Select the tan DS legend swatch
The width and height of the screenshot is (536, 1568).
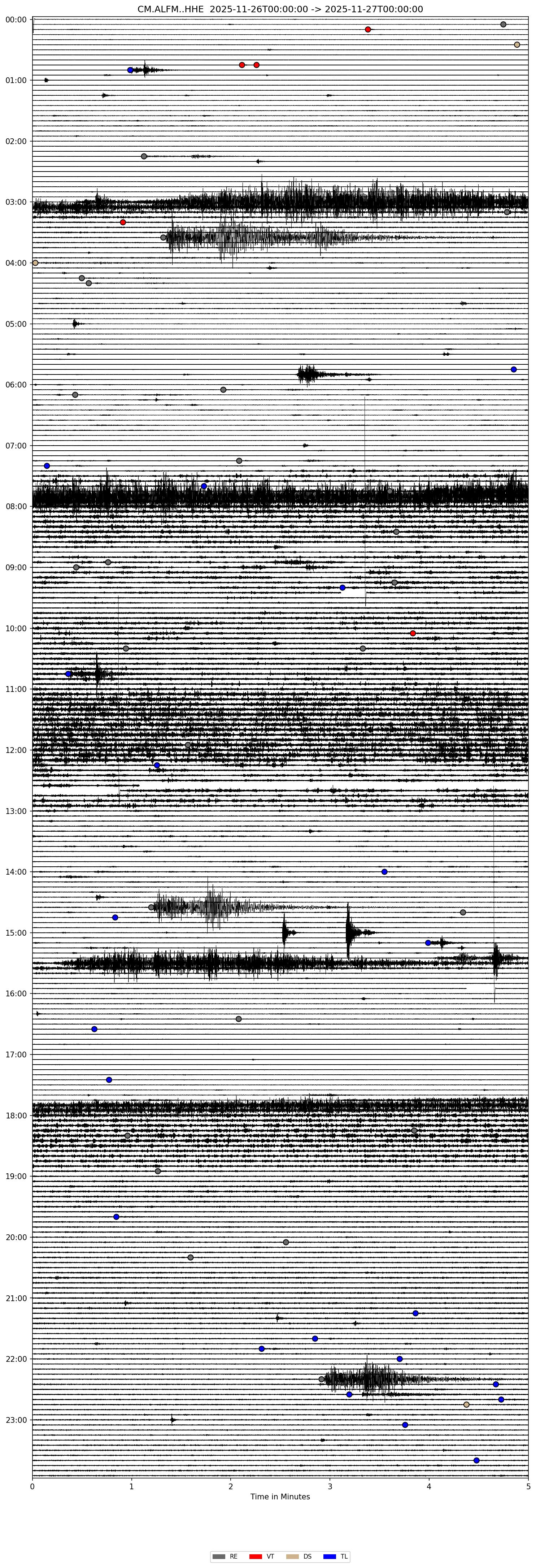pyautogui.click(x=293, y=1556)
